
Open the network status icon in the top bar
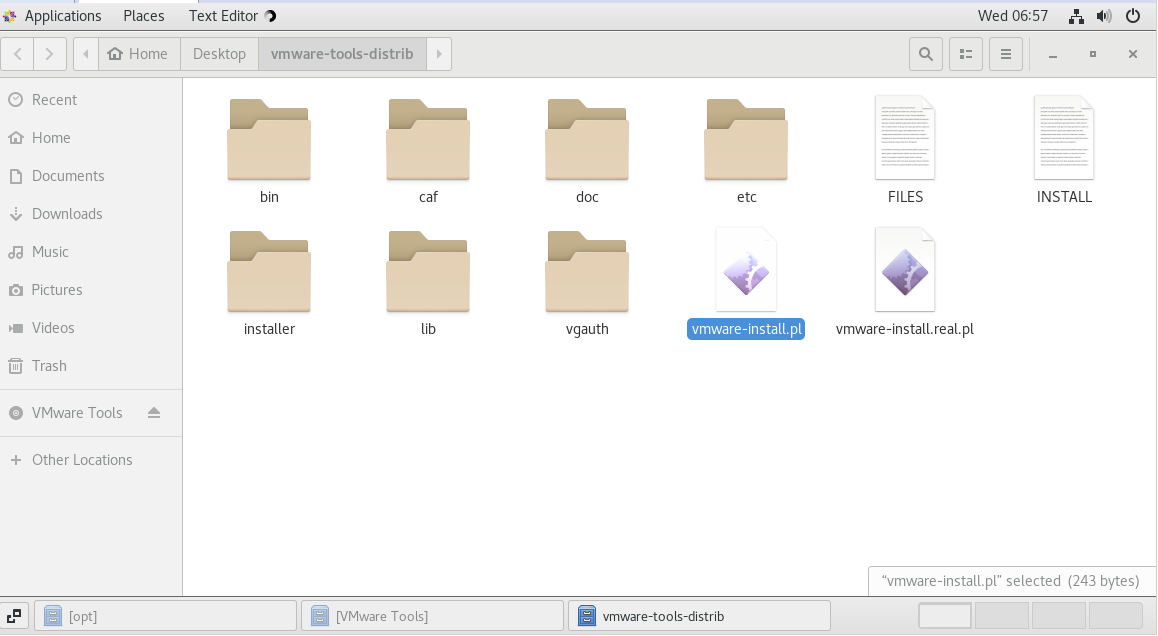pos(1076,16)
